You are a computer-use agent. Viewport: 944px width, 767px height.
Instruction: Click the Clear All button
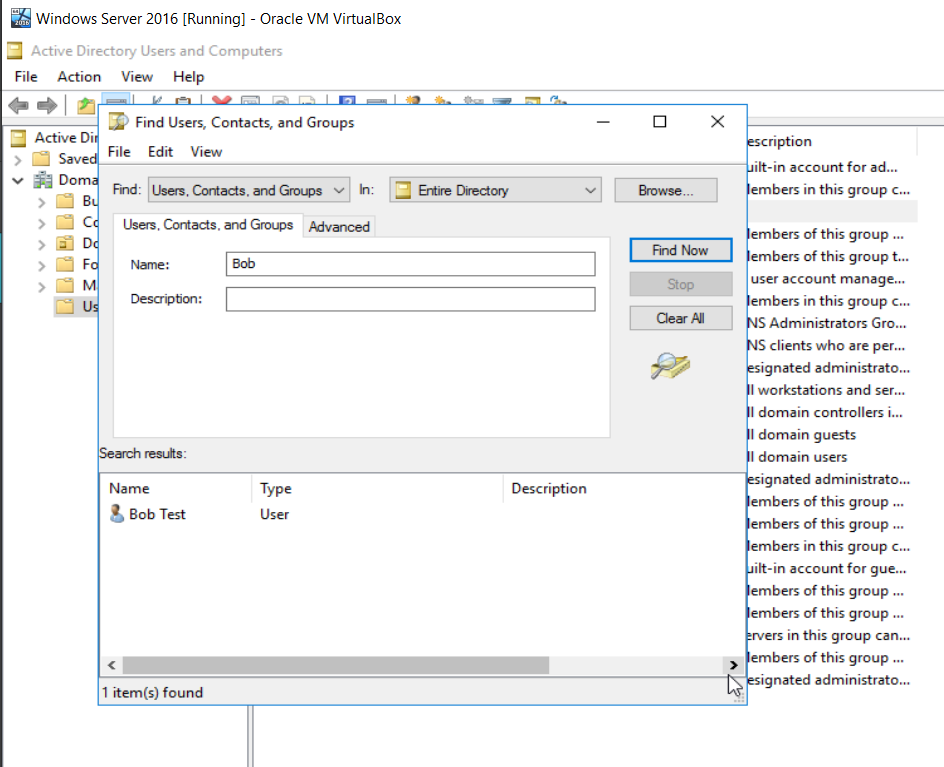680,318
